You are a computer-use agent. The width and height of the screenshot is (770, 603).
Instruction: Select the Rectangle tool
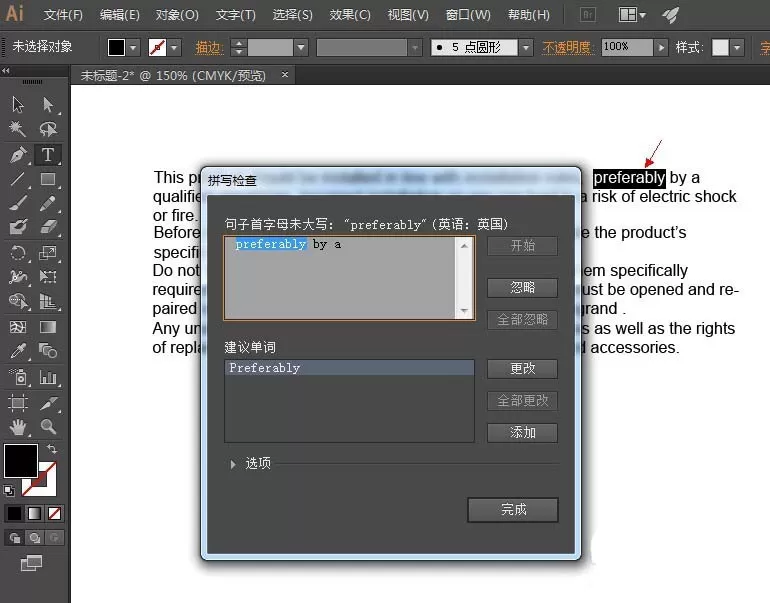coord(48,179)
